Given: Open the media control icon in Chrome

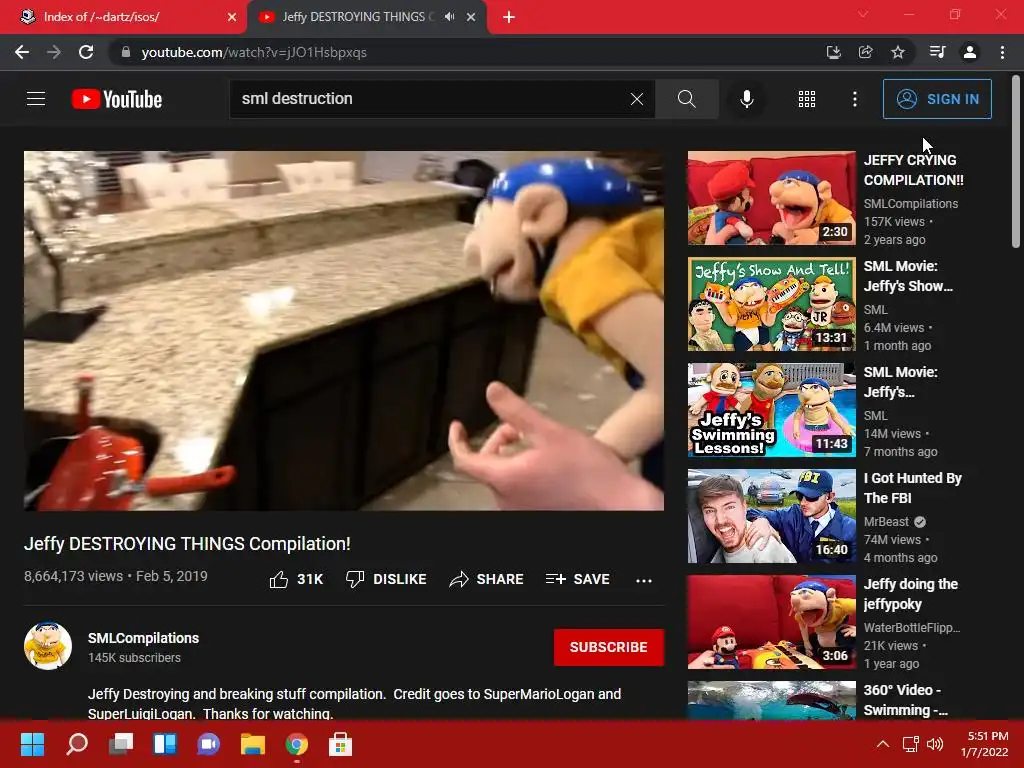Looking at the screenshot, I should coord(937,52).
